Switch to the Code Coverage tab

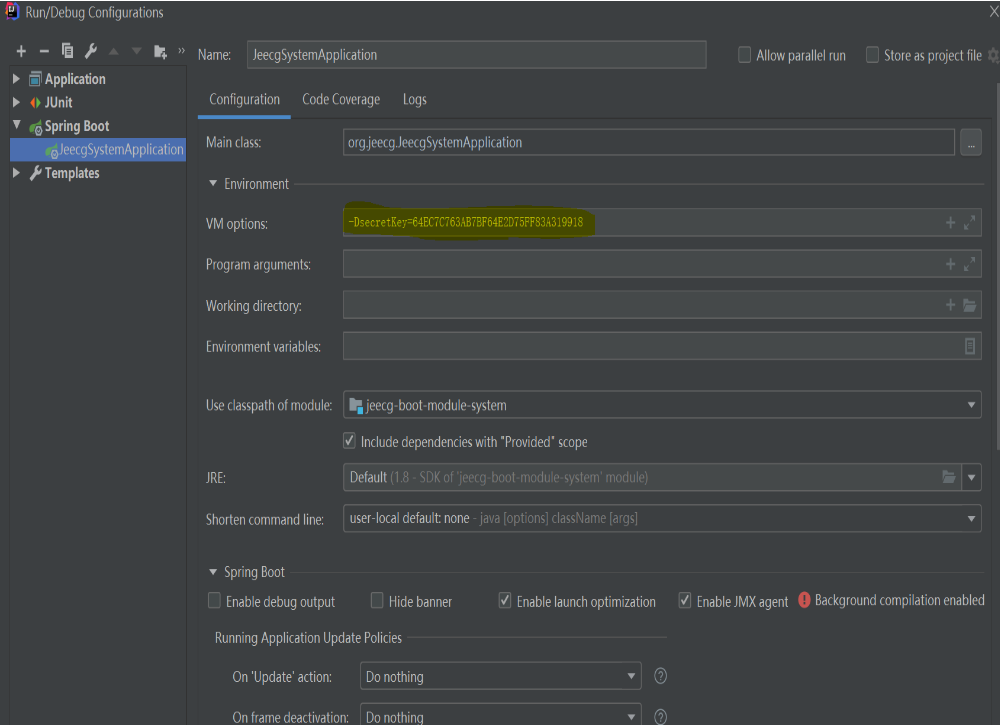click(x=341, y=99)
